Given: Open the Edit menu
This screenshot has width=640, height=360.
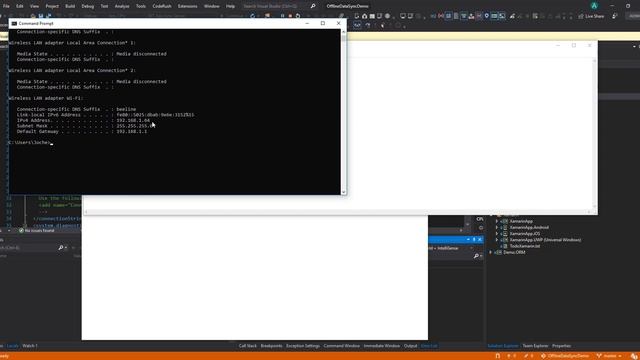Looking at the screenshot, I should click(x=20, y=6).
